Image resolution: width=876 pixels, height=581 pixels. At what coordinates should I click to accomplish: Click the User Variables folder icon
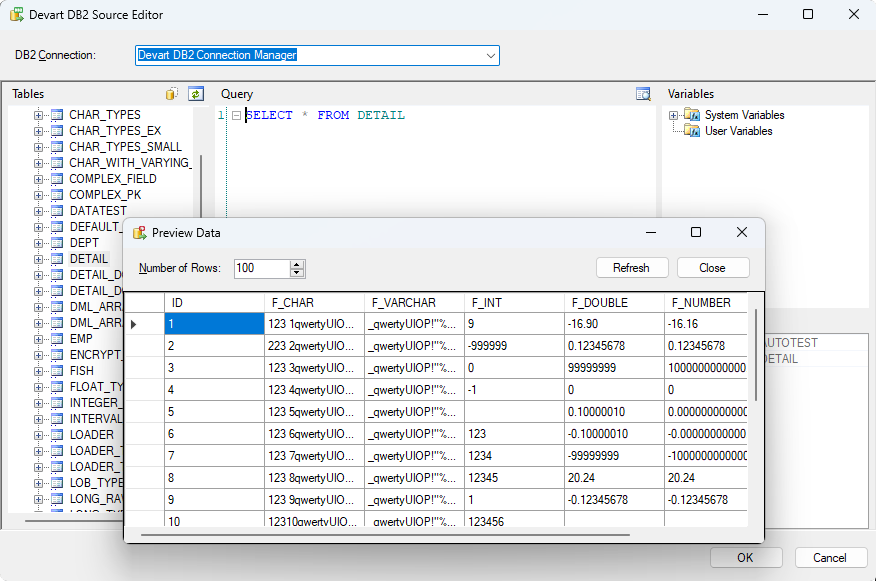[693, 131]
